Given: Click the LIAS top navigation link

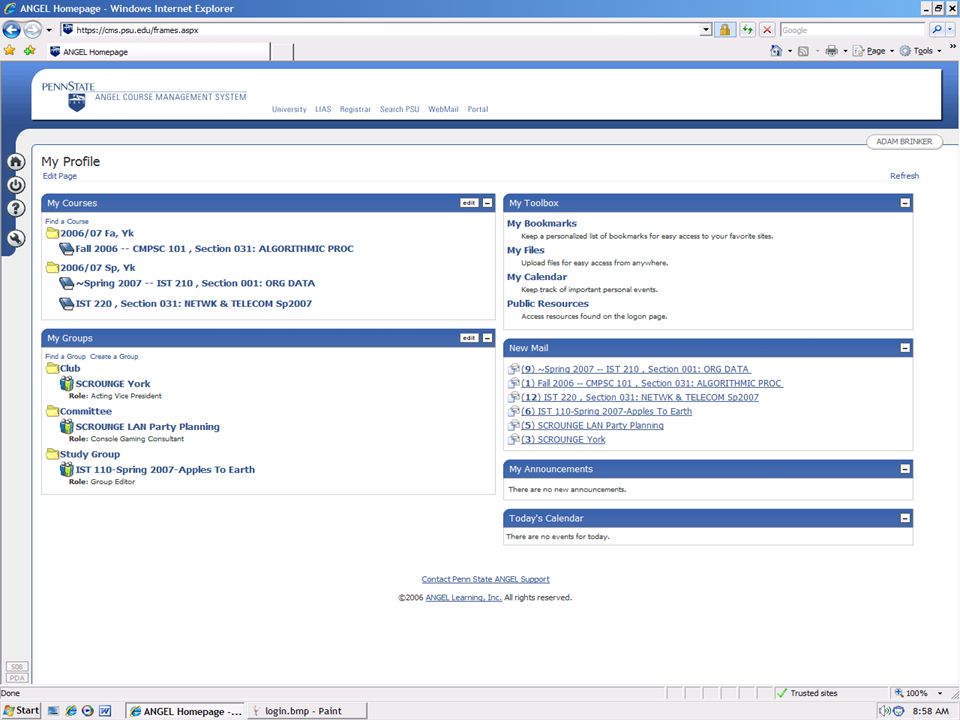Looking at the screenshot, I should pos(323,109).
